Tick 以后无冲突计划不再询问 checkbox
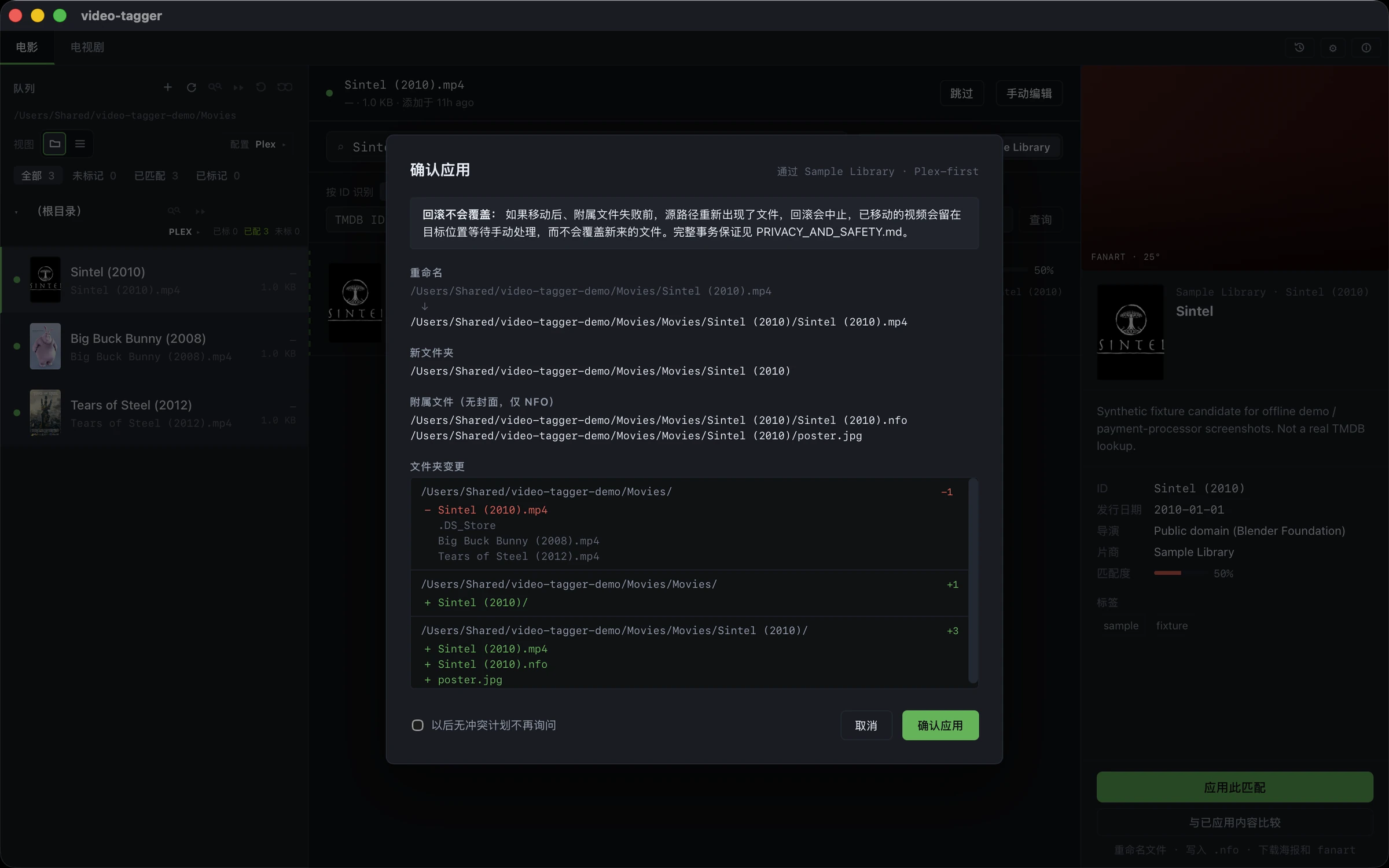The width and height of the screenshot is (1389, 868). pos(417,725)
